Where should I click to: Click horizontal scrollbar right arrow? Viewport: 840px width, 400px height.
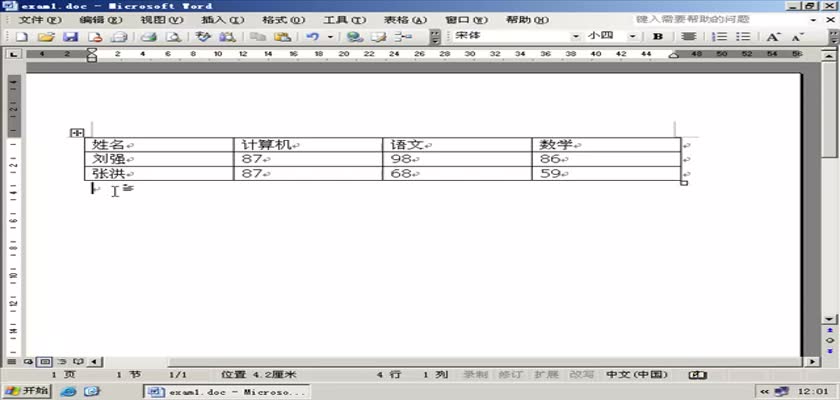coord(813,362)
